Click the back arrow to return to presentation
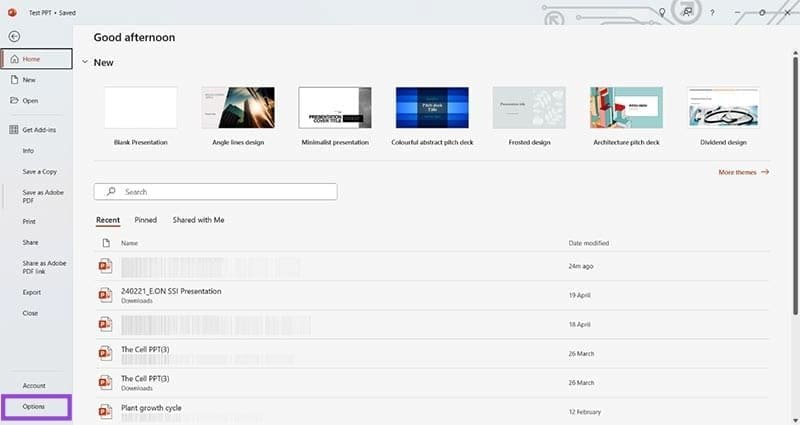This screenshot has height=425, width=800. [x=14, y=36]
